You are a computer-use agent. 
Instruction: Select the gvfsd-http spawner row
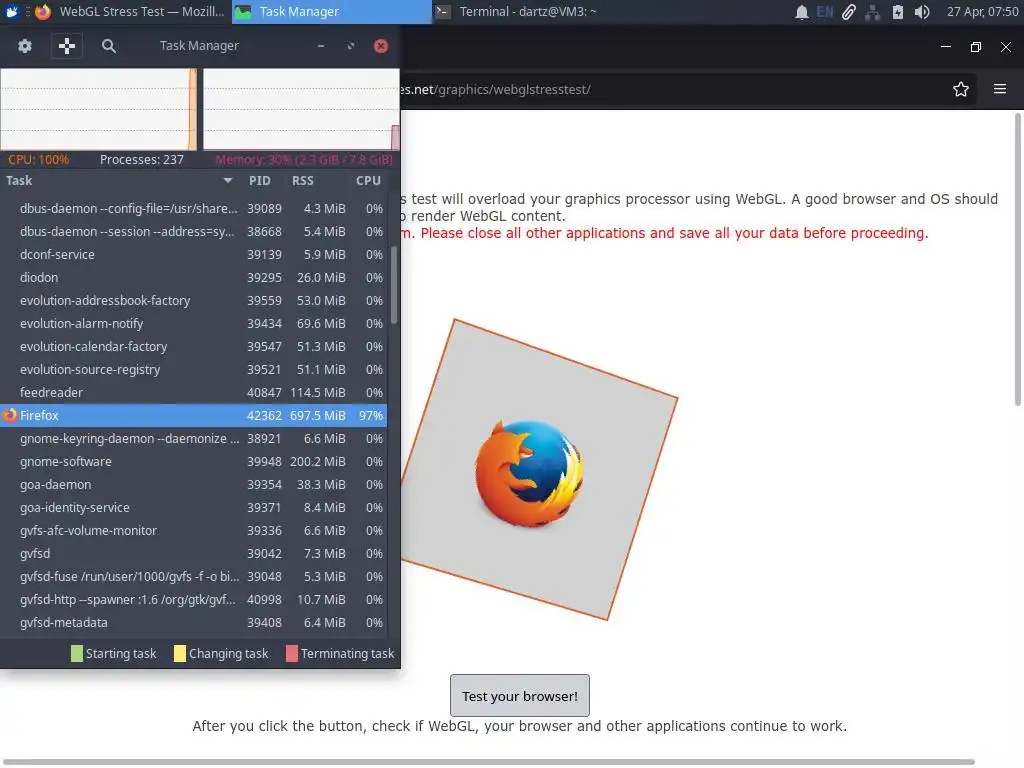[x=193, y=600]
